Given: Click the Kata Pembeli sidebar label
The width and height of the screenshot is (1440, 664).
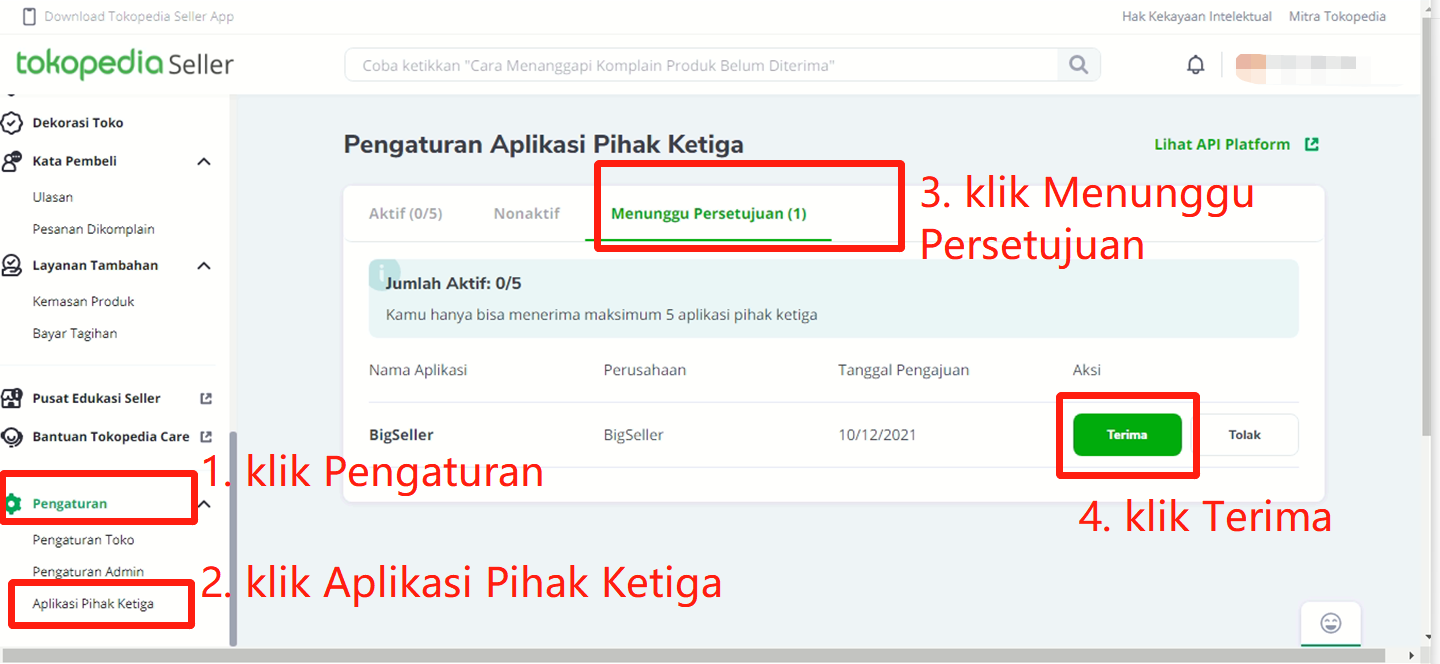Looking at the screenshot, I should (x=74, y=161).
